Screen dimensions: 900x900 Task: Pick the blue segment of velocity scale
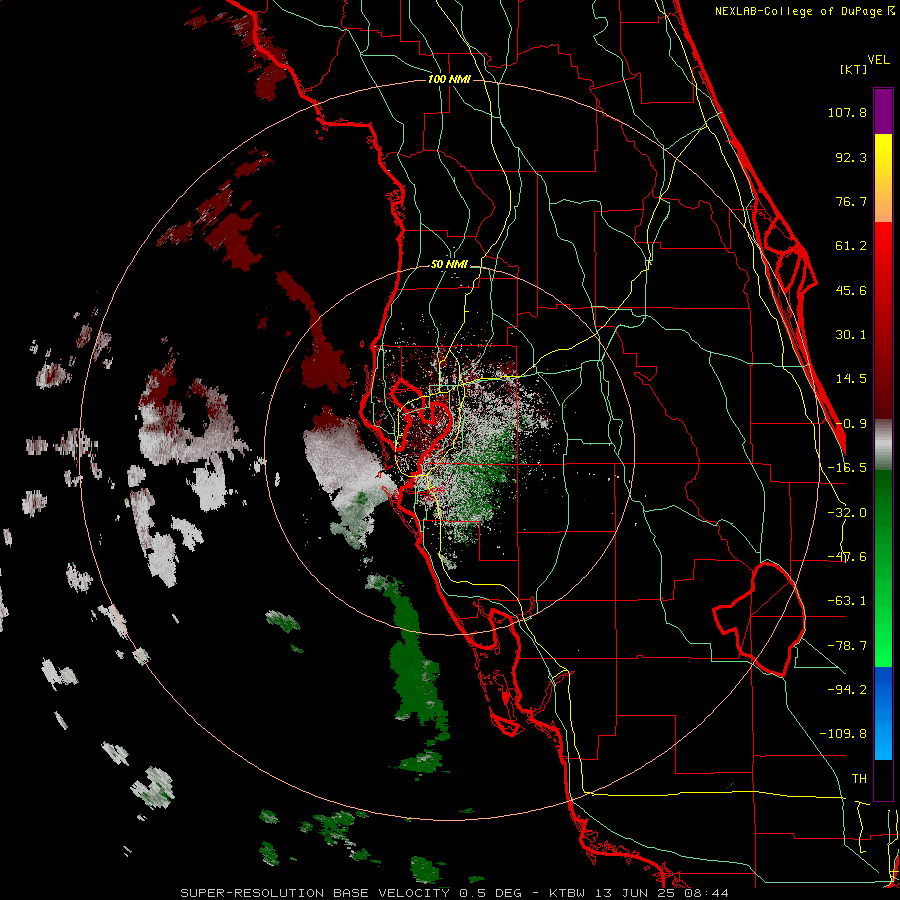(x=883, y=713)
